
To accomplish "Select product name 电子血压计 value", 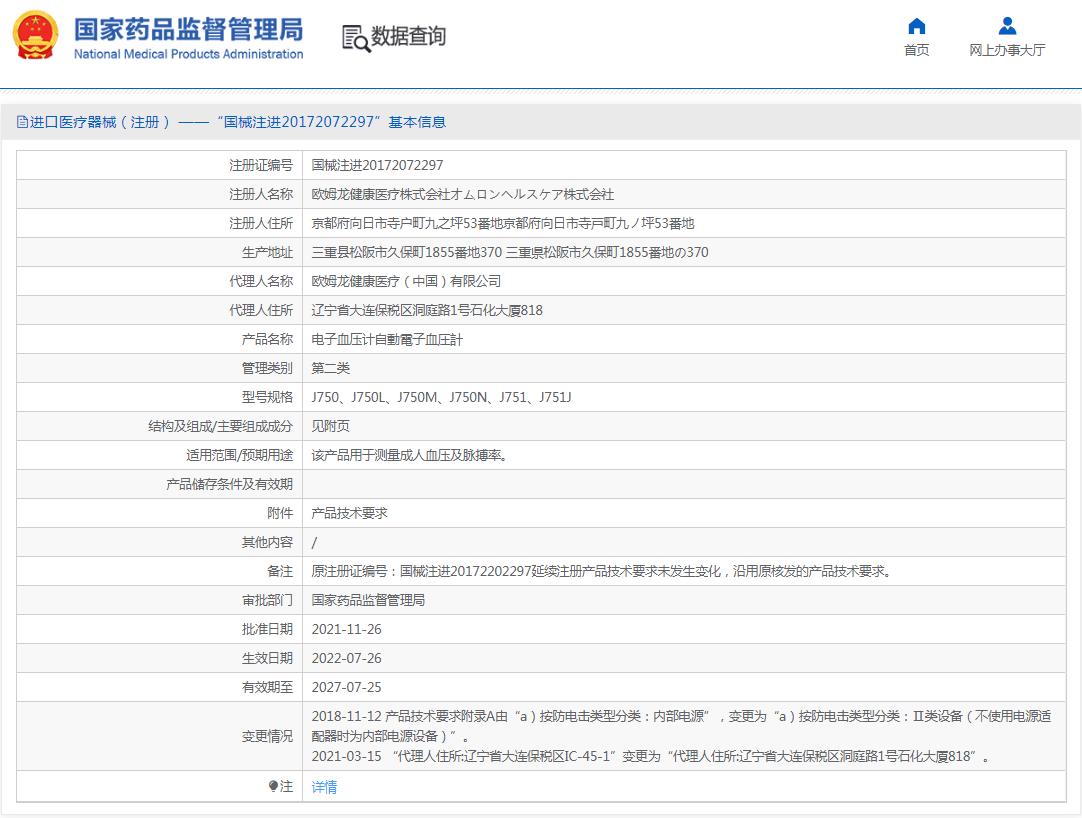I will pyautogui.click(x=387, y=339).
